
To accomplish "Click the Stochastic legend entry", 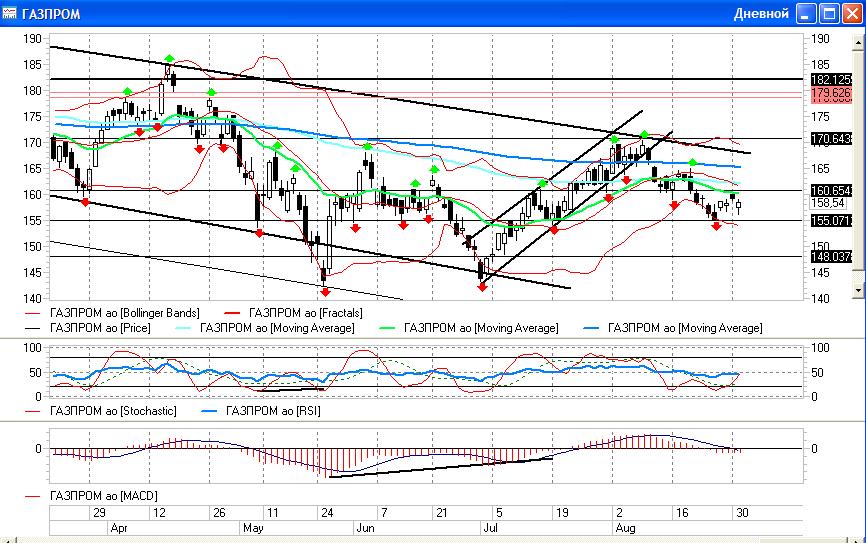I will tap(113, 411).
